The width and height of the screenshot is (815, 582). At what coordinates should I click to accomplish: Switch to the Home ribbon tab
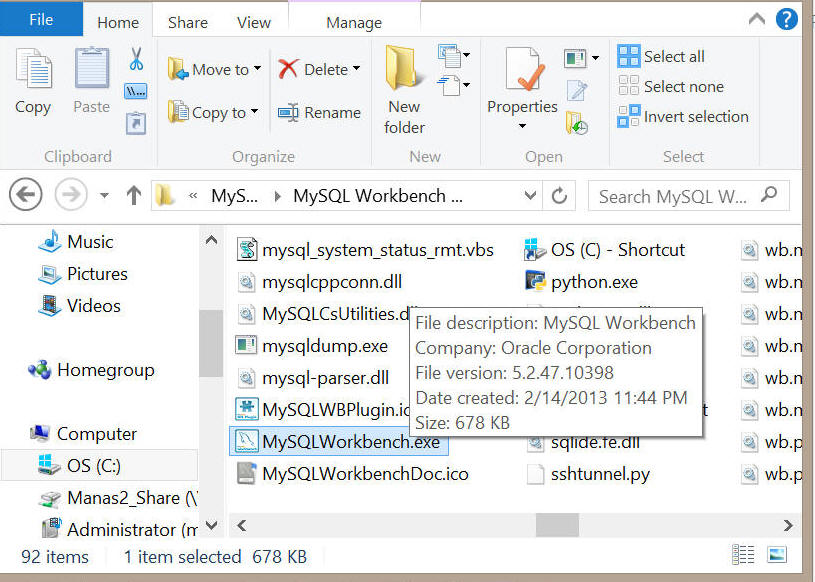[118, 22]
